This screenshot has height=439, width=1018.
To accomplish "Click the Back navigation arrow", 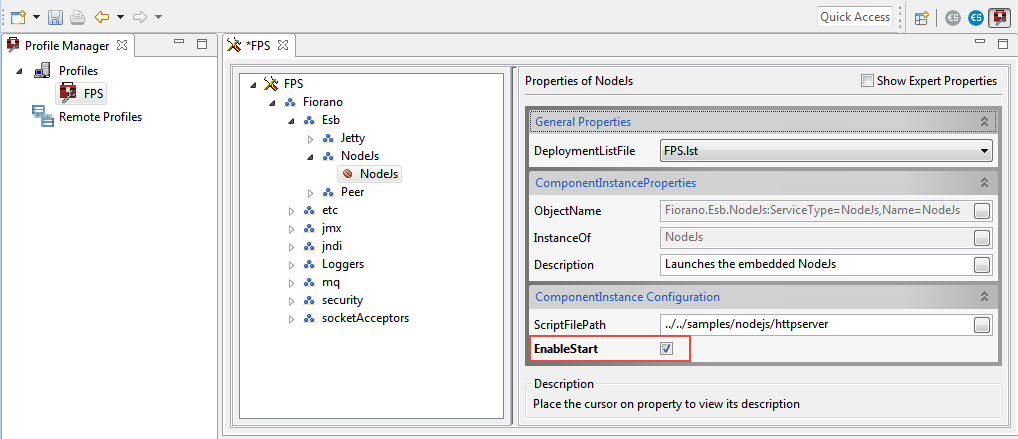I will tap(101, 17).
